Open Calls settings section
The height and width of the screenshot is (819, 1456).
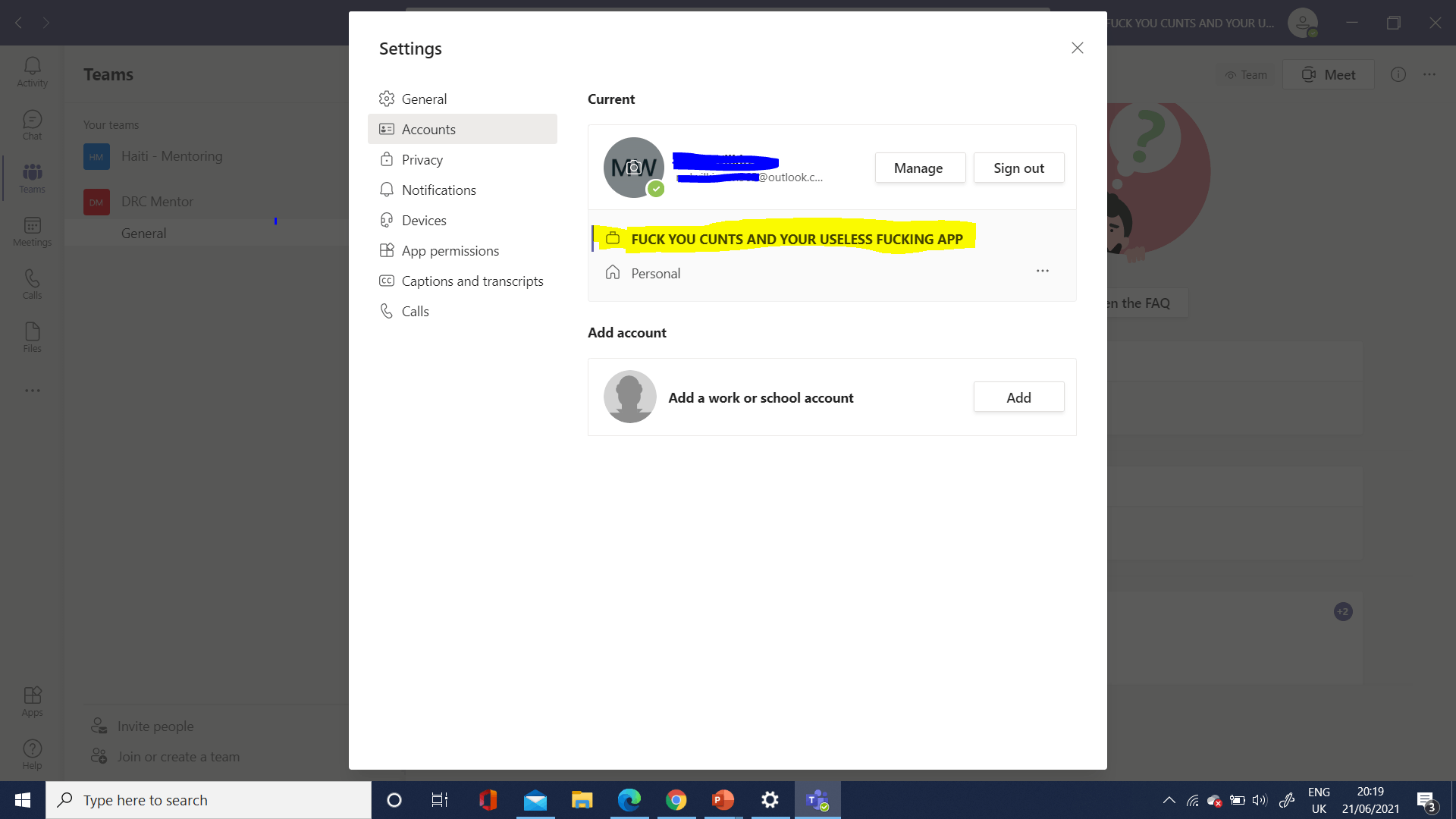click(463, 311)
